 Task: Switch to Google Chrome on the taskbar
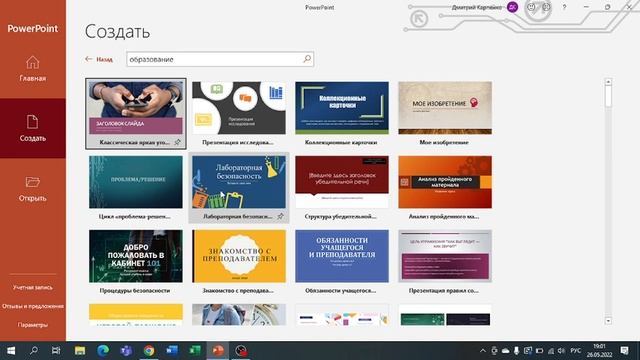[149, 351]
